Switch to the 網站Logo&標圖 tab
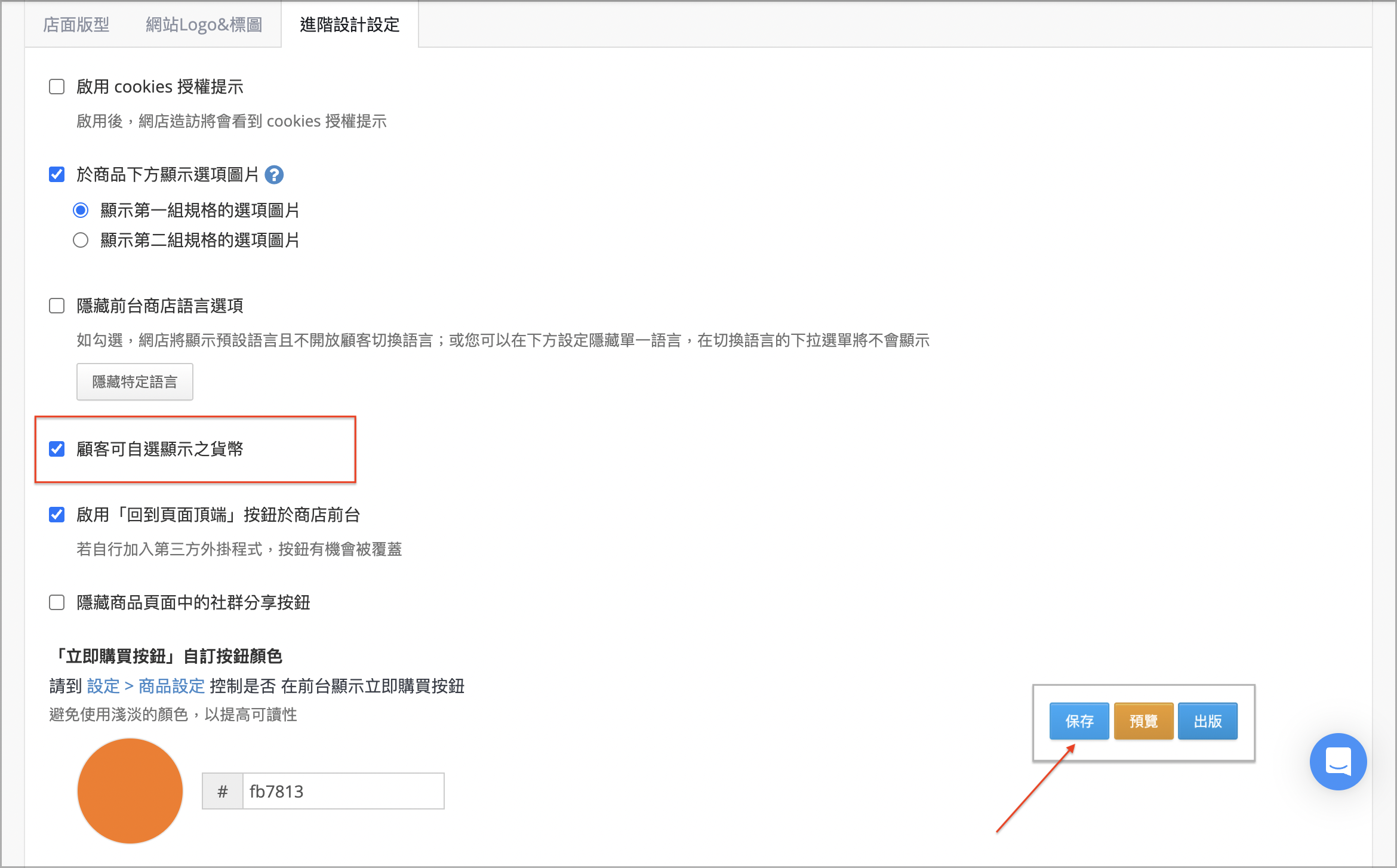Image resolution: width=1397 pixels, height=868 pixels. (x=204, y=24)
